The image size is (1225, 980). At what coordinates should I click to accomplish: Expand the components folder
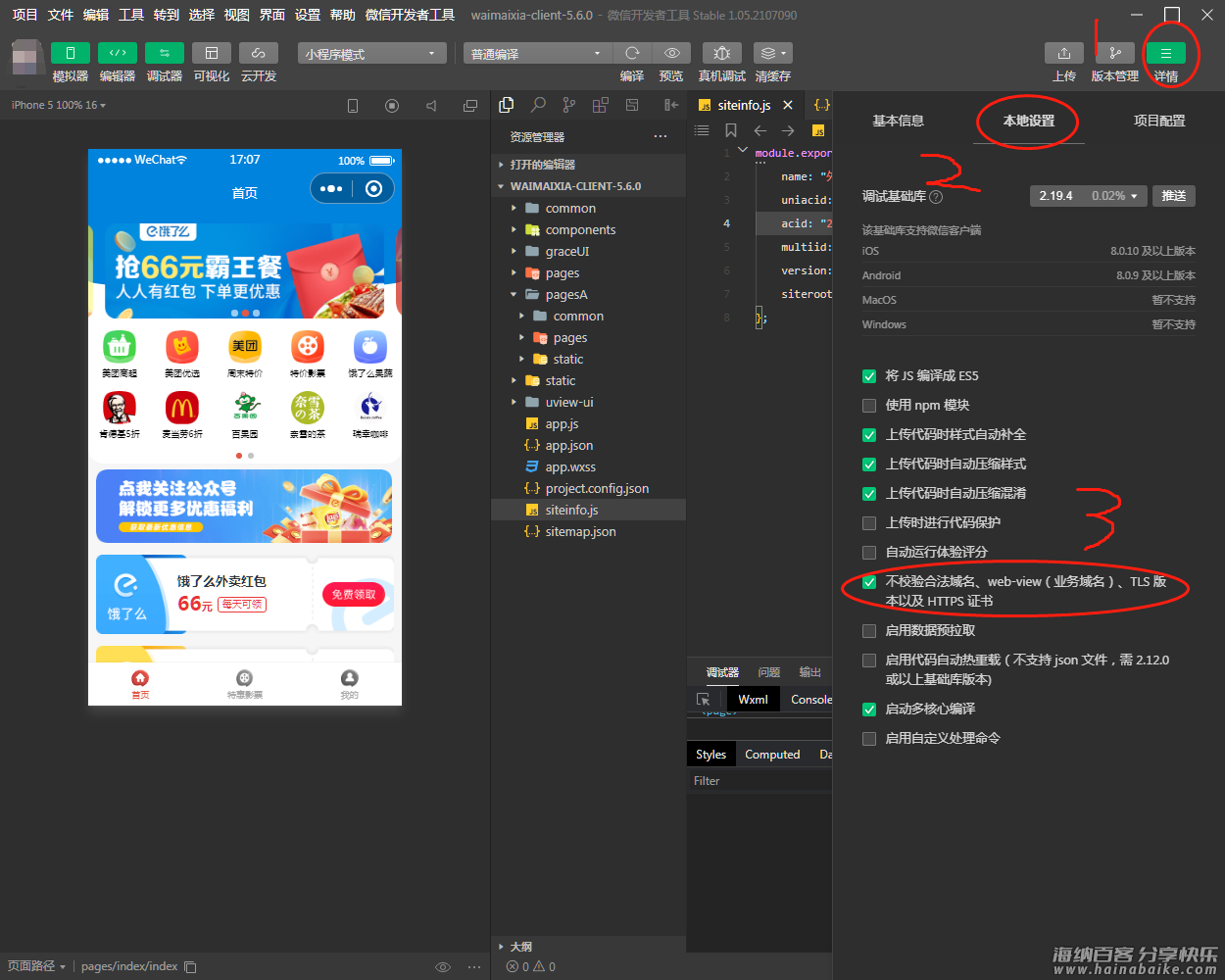pos(581,229)
